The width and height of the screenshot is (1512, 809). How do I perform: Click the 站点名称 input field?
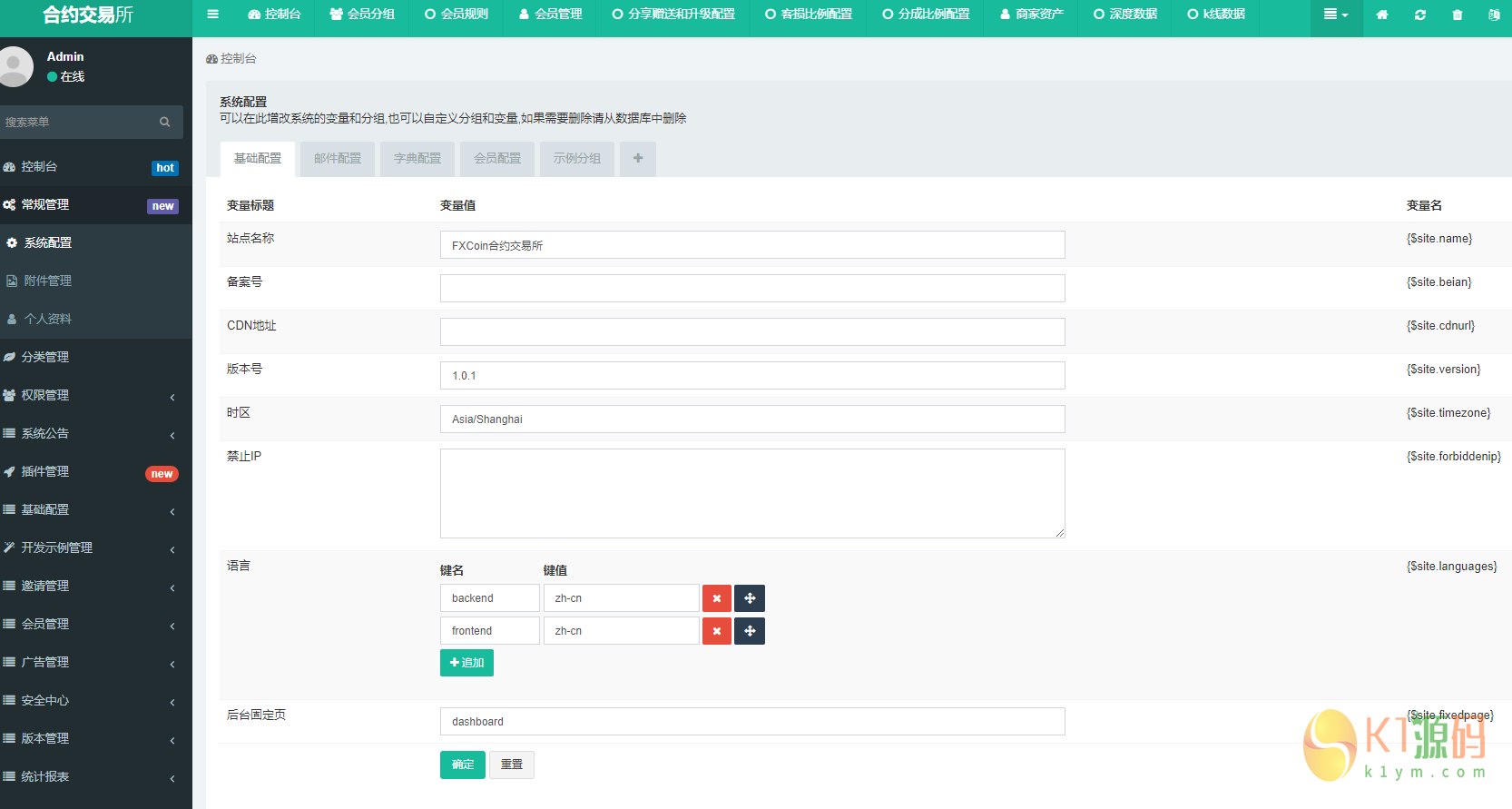[752, 245]
